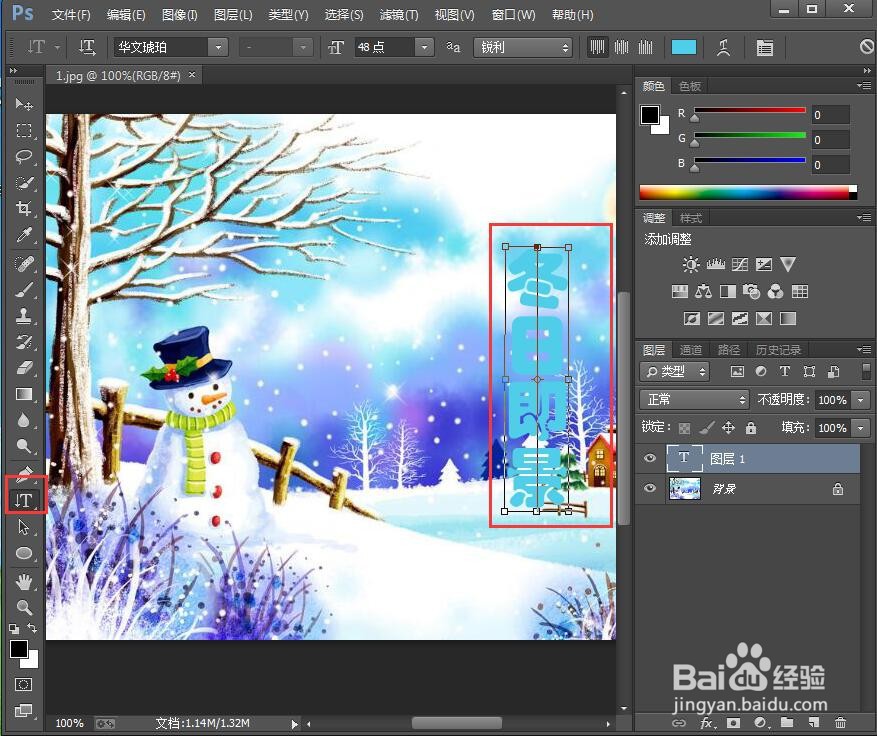
Task: Select the Rectangular Marquee tool
Action: coord(23,131)
